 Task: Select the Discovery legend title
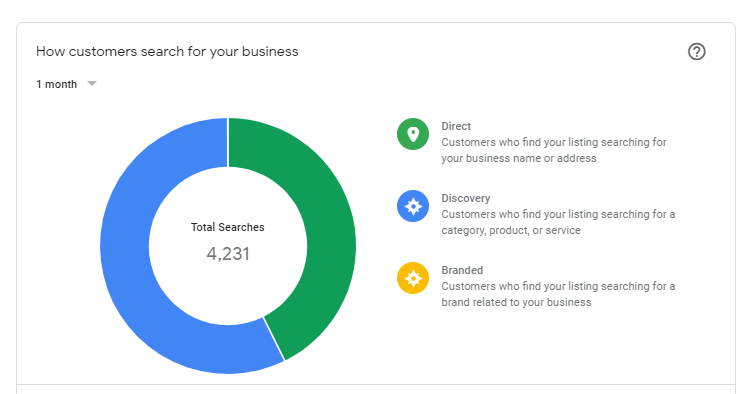point(466,198)
